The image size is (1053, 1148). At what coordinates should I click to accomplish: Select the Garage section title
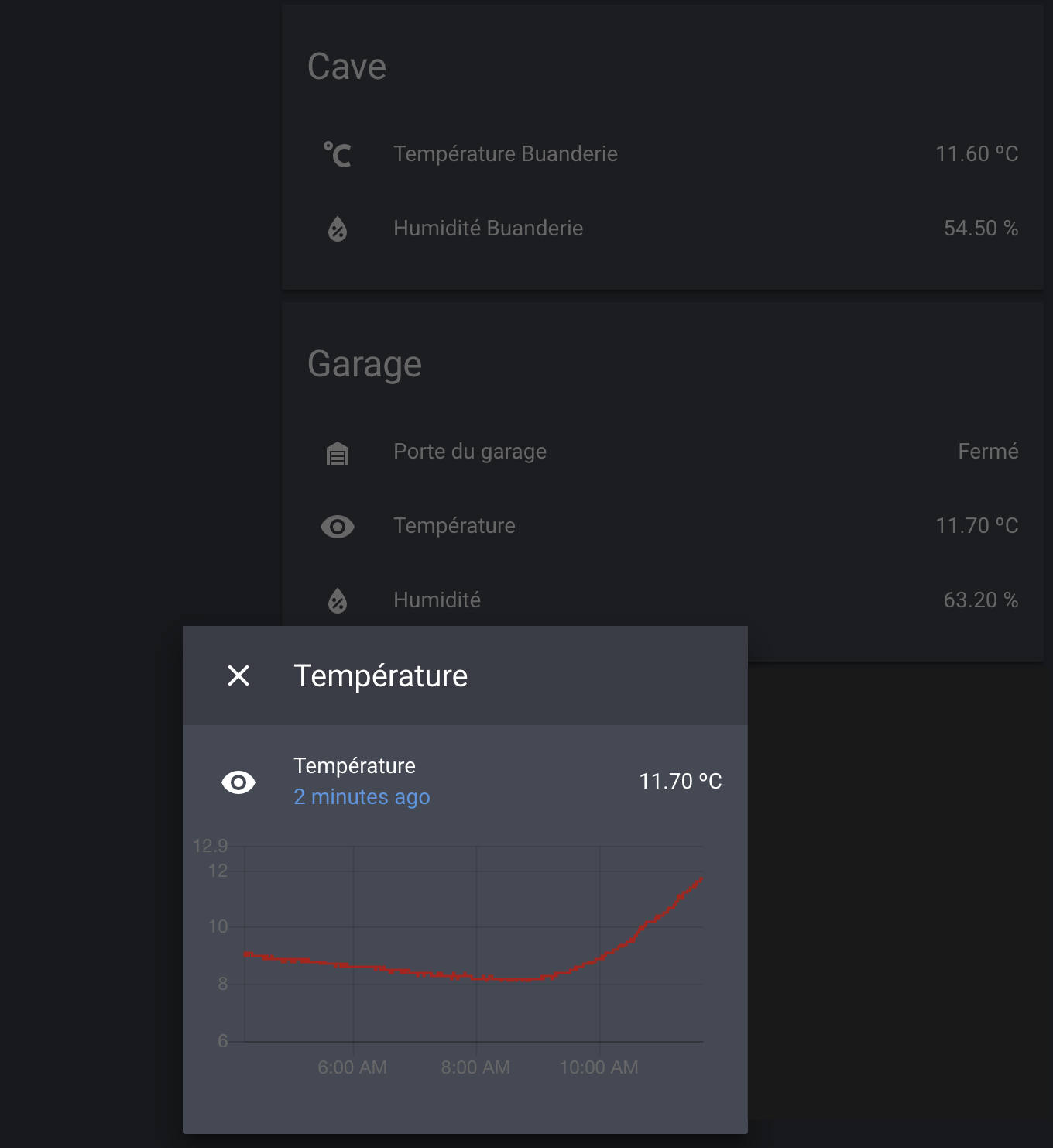tap(365, 364)
